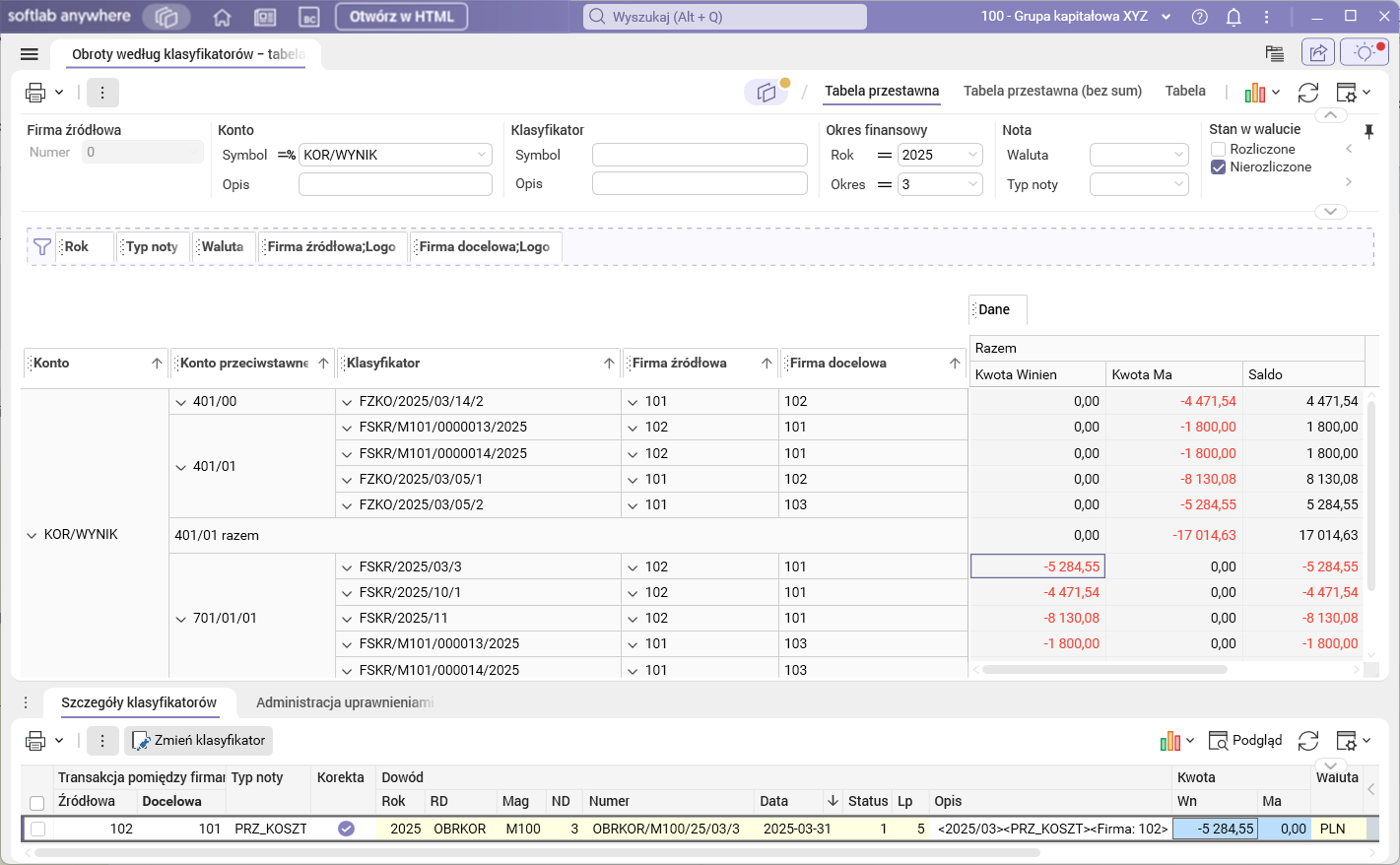Open the Konto Symbol KOR/WYNIK combo box
Screen dimensions: 1400x865
[482, 155]
